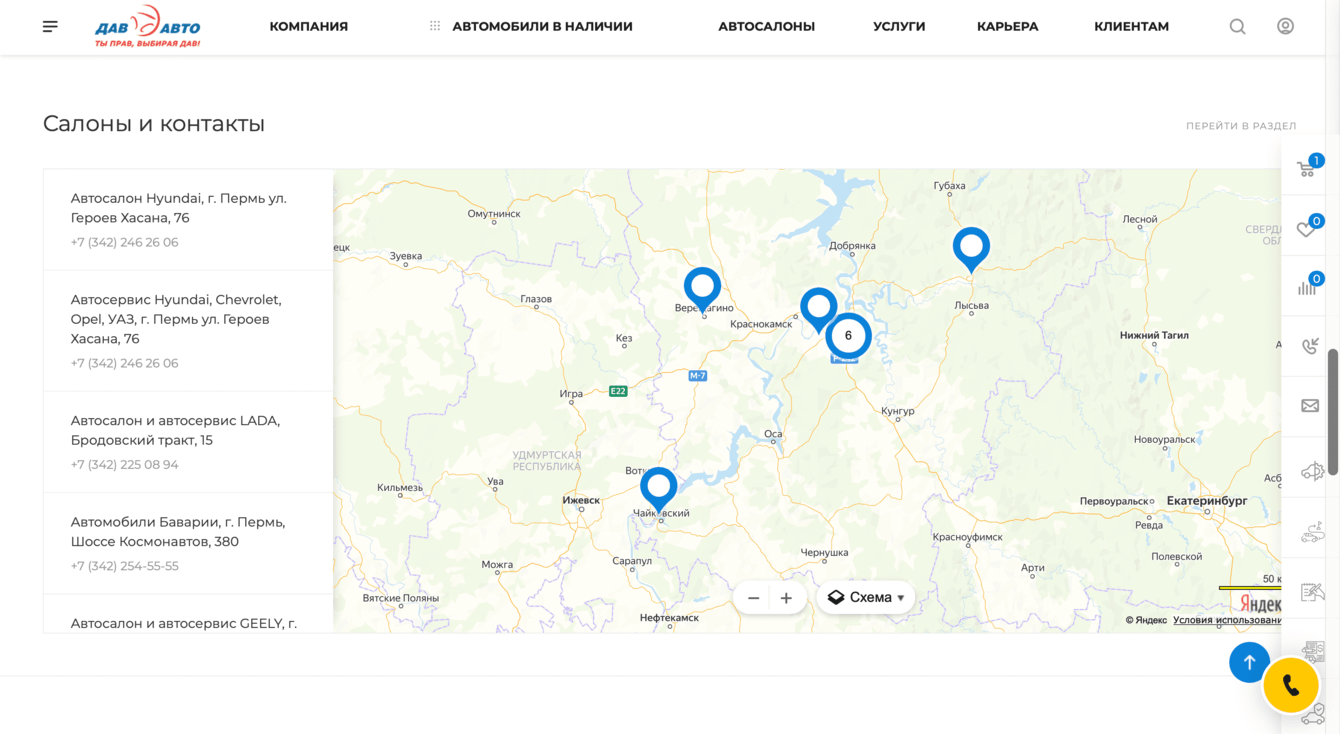
Task: Click the Перейти в раздел link
Action: click(1241, 126)
